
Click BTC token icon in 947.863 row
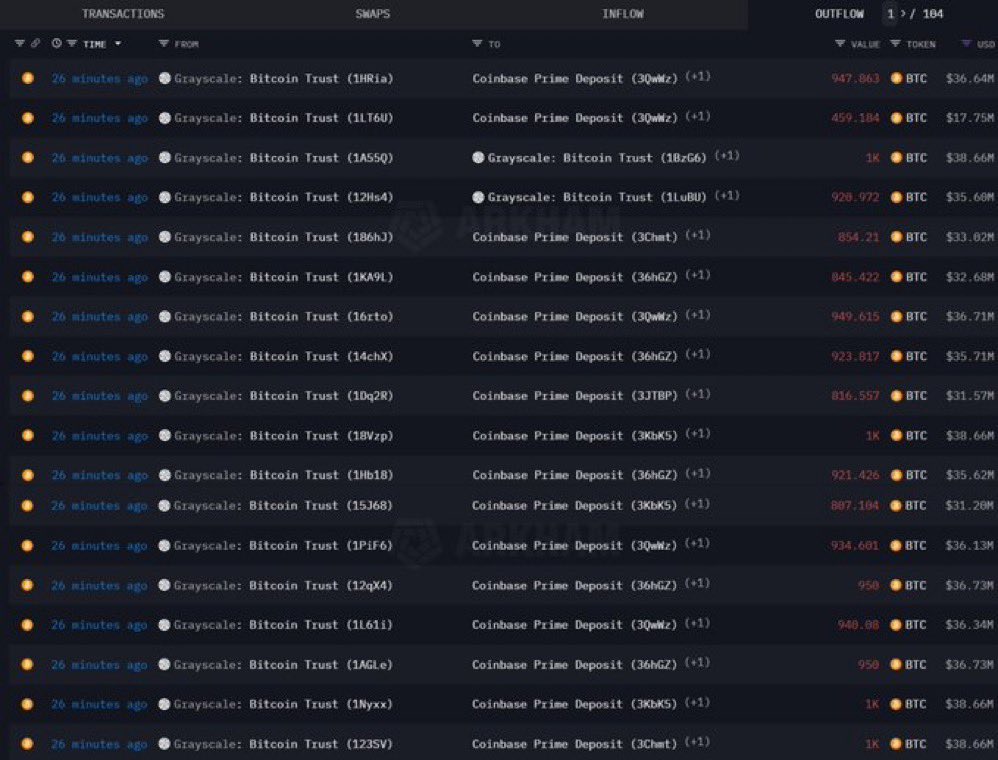click(x=896, y=78)
